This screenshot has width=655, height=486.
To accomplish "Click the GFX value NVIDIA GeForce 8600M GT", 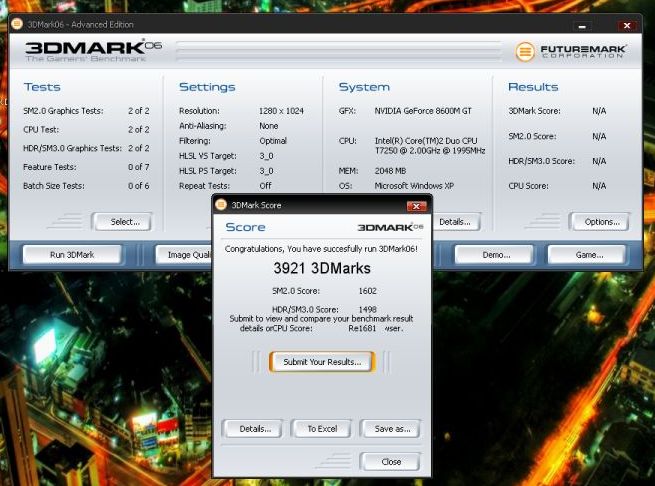I will pyautogui.click(x=423, y=111).
